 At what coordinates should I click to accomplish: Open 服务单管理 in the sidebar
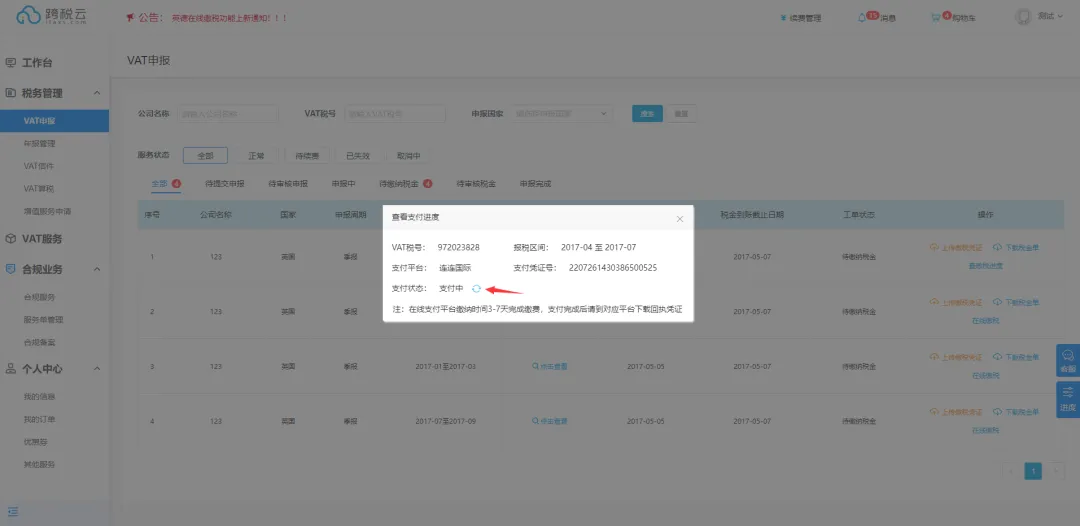tap(43, 319)
